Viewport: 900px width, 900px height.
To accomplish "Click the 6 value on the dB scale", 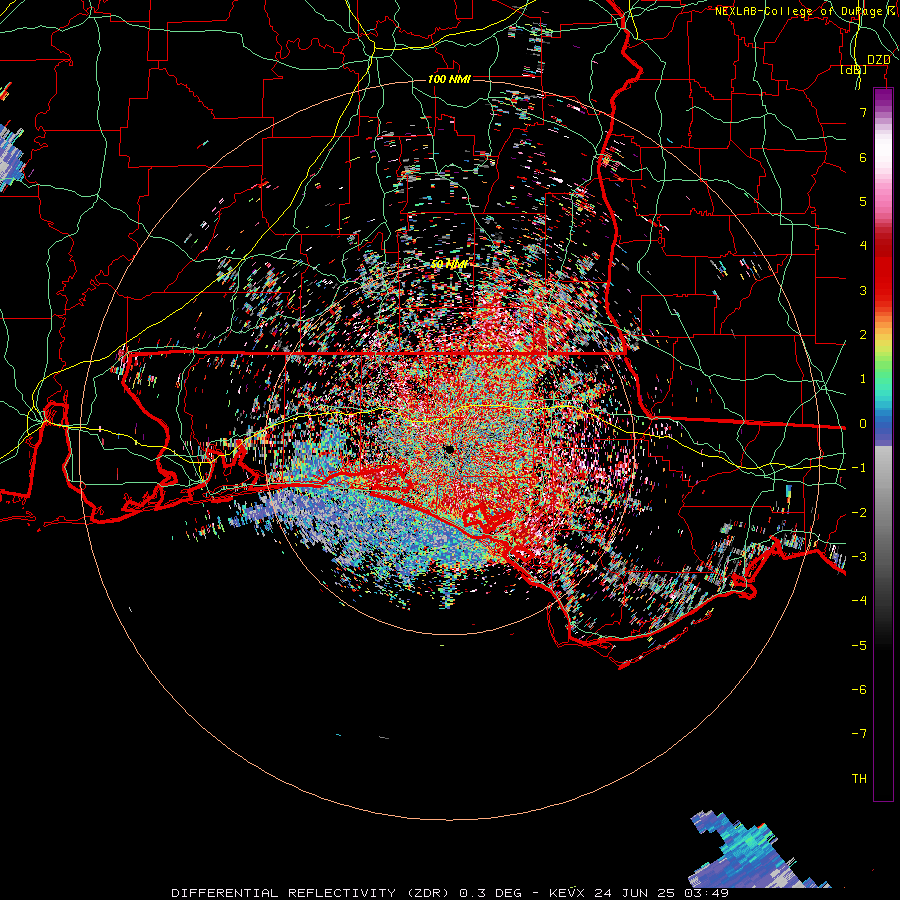I will [x=863, y=157].
